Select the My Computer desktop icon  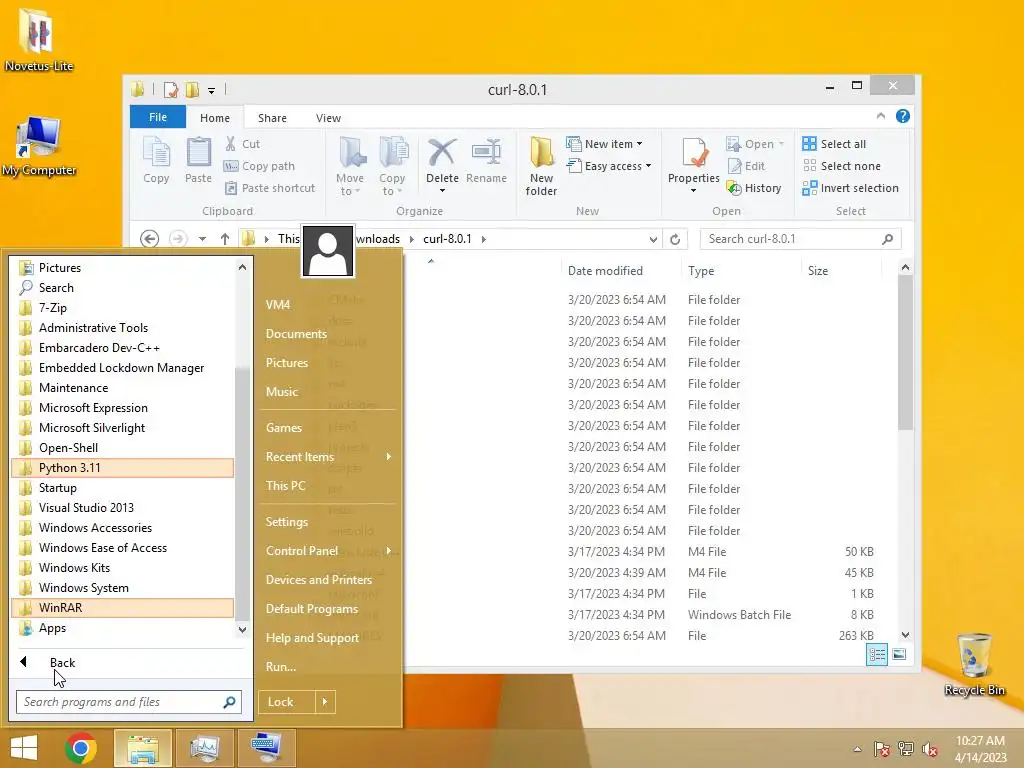39,146
